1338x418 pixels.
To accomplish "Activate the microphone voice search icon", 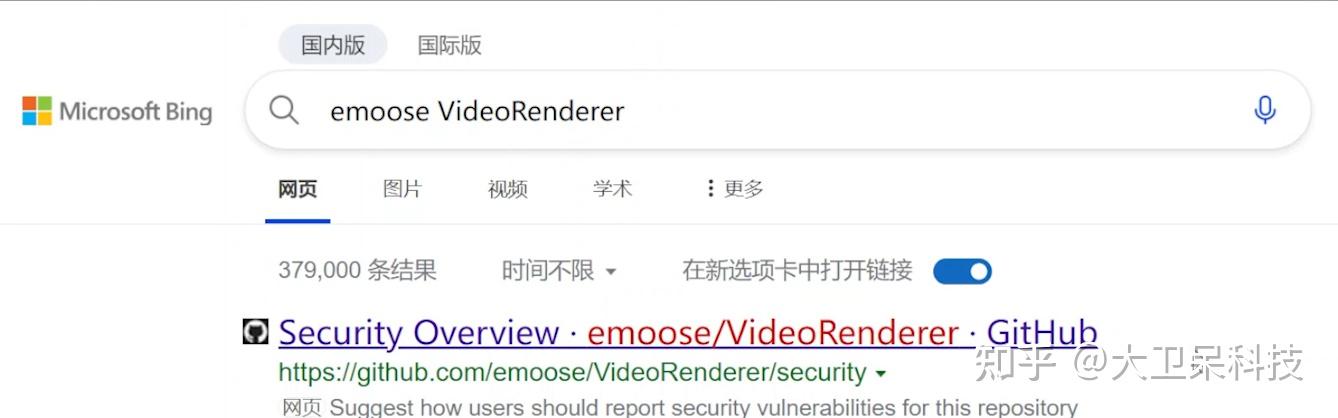I will click(x=1265, y=110).
